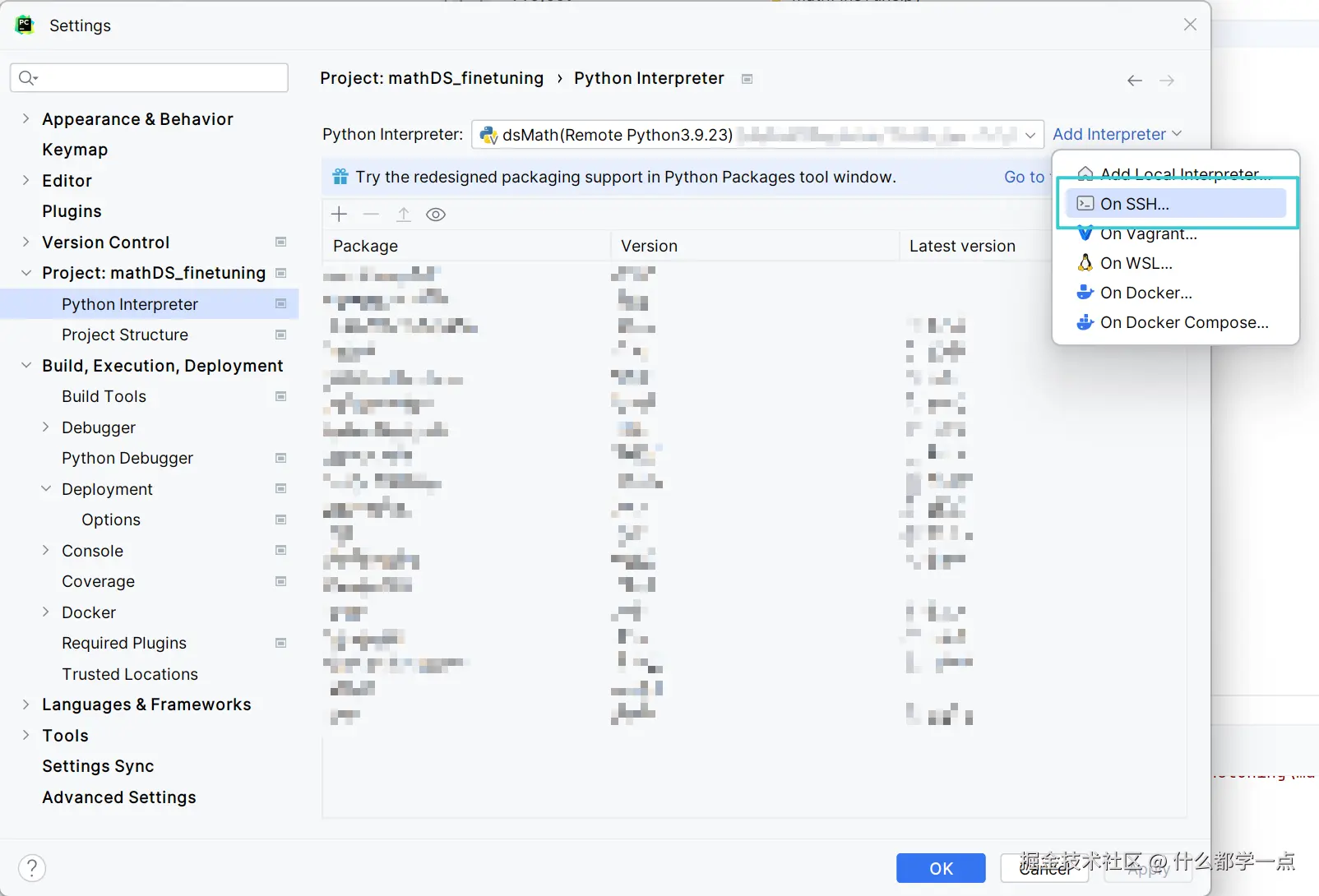Sort by the Version column header
The width and height of the screenshot is (1319, 896).
coord(755,246)
